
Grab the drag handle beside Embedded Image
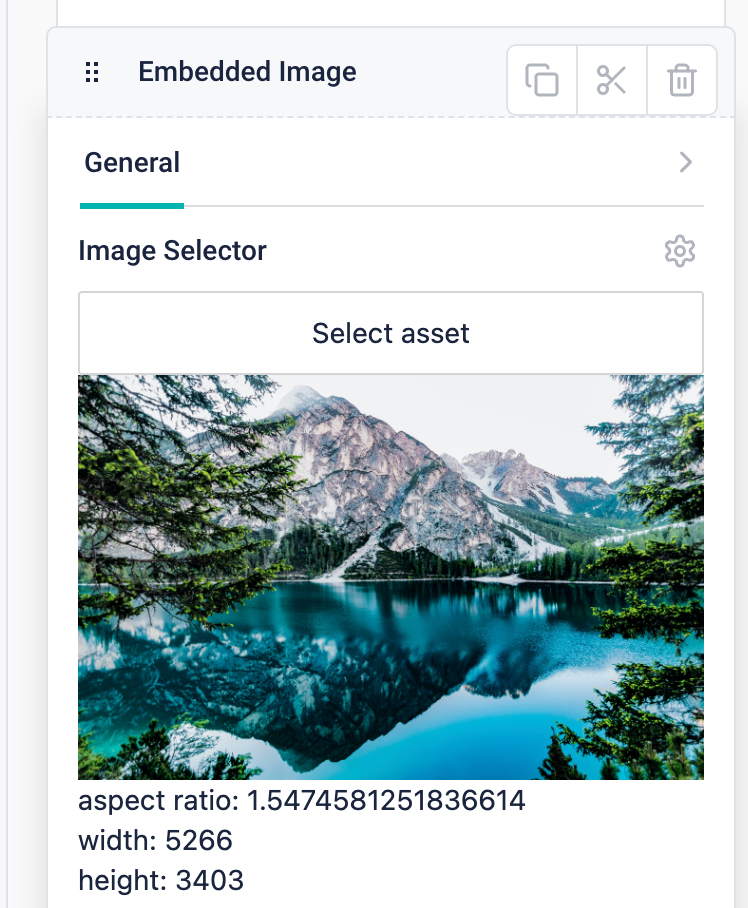(92, 72)
